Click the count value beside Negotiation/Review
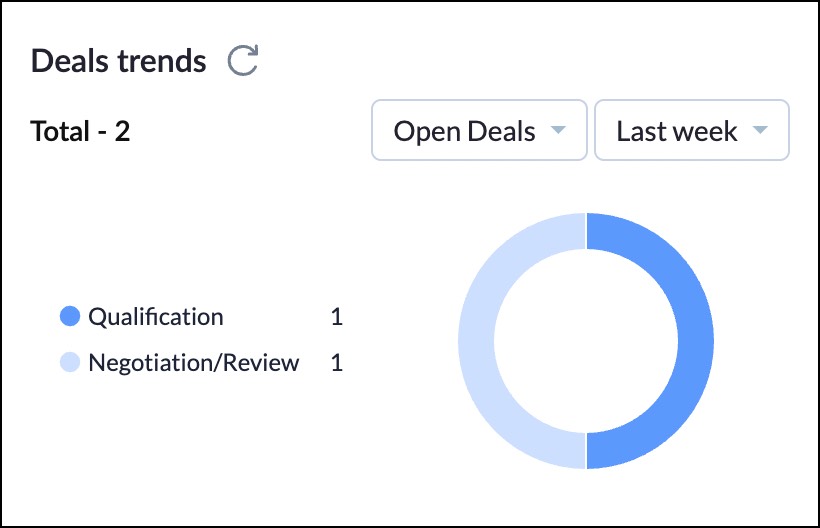The width and height of the screenshot is (820, 528). click(337, 362)
